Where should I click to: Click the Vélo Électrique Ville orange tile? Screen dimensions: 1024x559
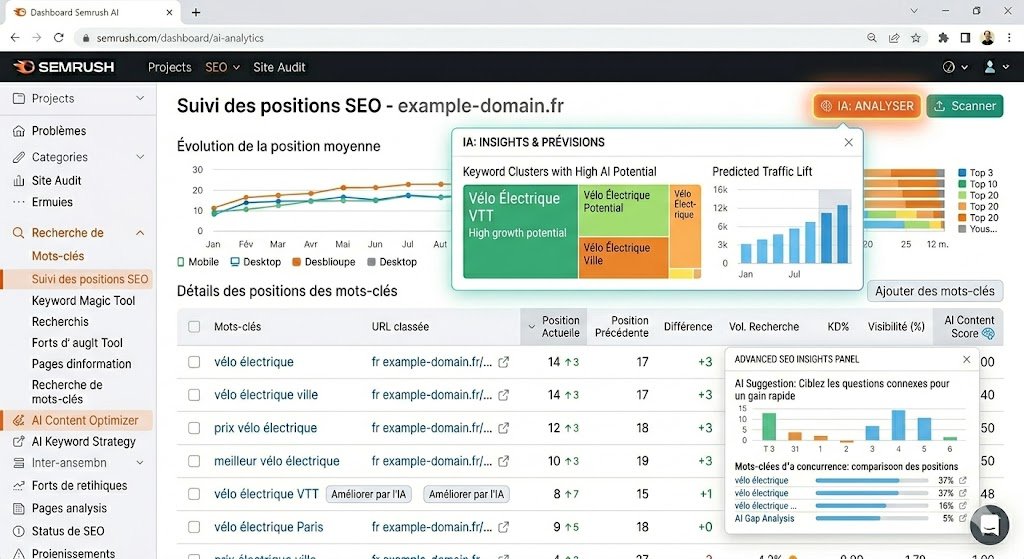point(624,257)
